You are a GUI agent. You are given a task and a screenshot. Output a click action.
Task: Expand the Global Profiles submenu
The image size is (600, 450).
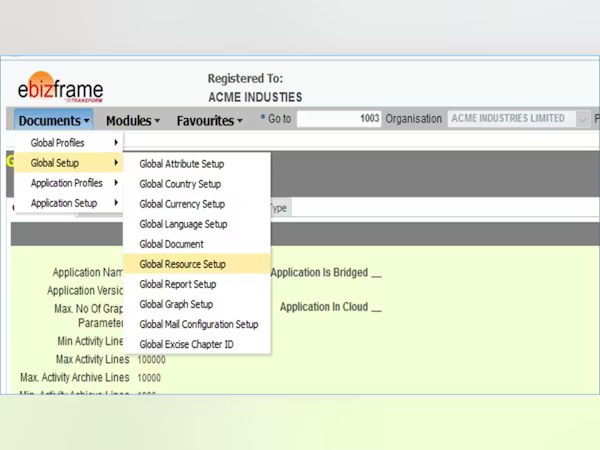[68, 143]
